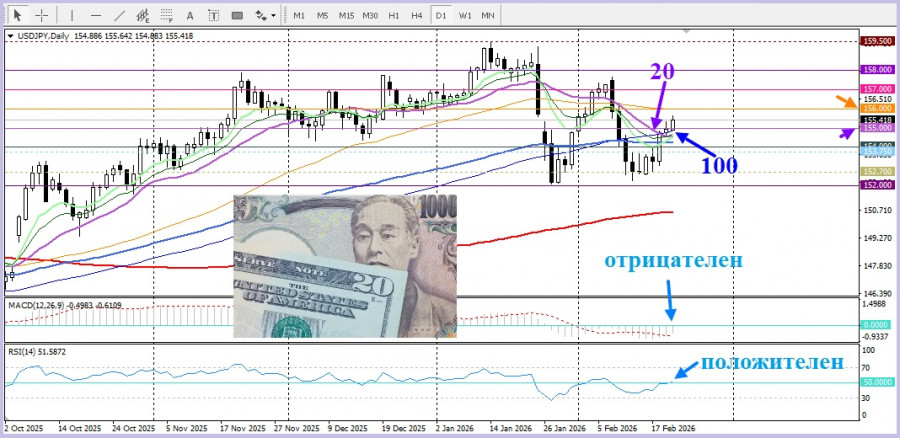Viewport: 900px width, 438px height.
Task: Open the arrows and shapes dropdown
Action: click(264, 15)
